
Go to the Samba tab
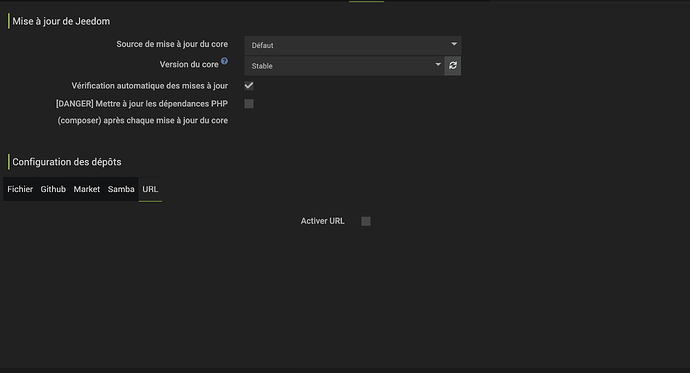(x=121, y=189)
